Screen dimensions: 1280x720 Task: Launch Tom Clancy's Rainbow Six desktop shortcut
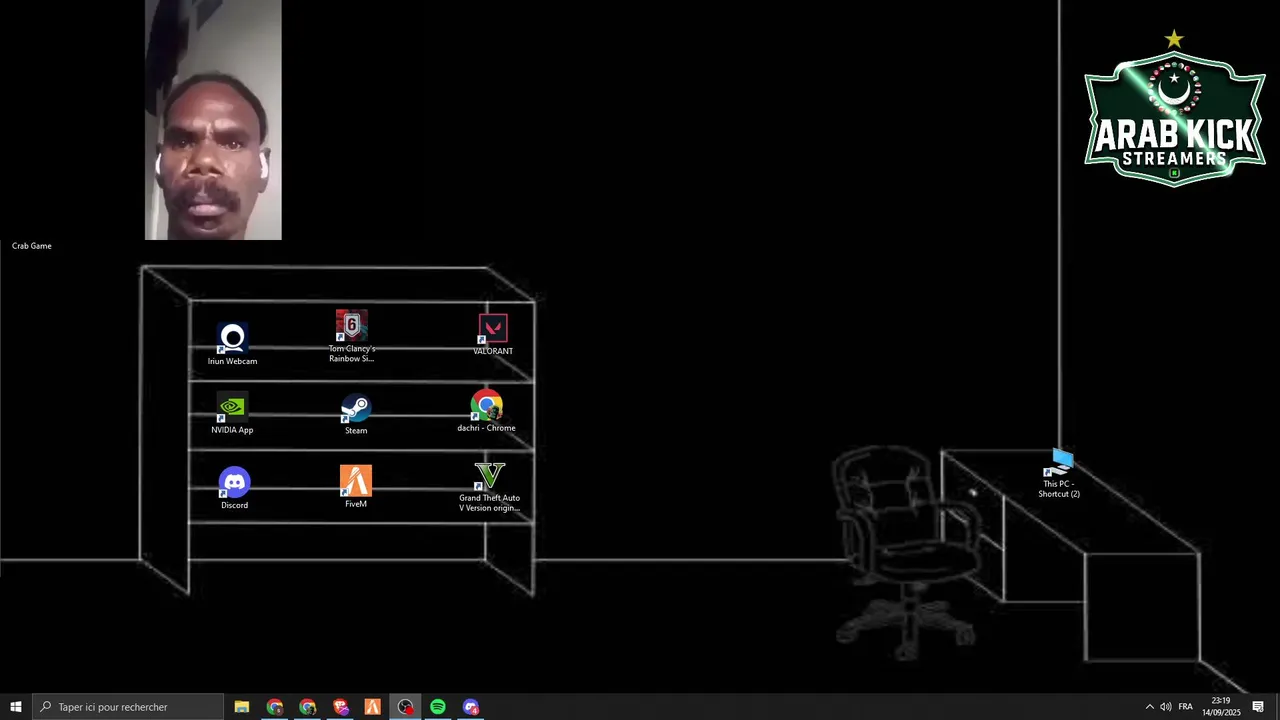coord(352,336)
